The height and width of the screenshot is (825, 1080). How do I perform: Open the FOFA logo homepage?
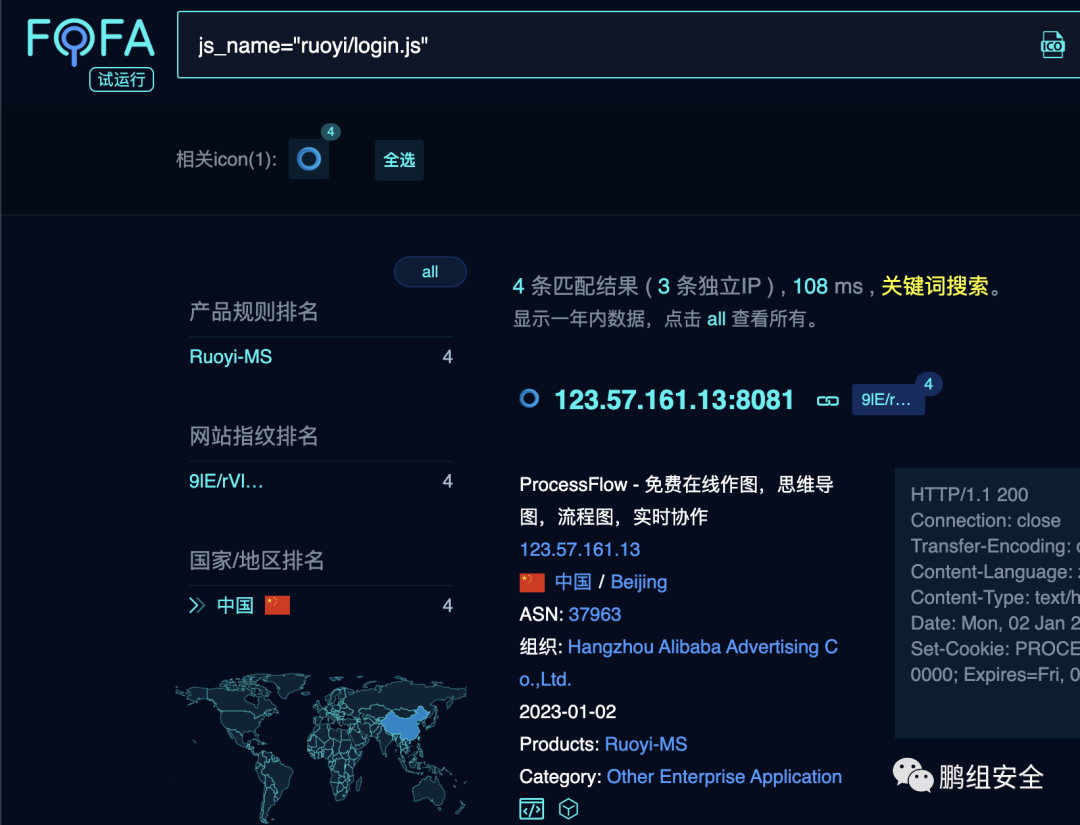[x=90, y=41]
